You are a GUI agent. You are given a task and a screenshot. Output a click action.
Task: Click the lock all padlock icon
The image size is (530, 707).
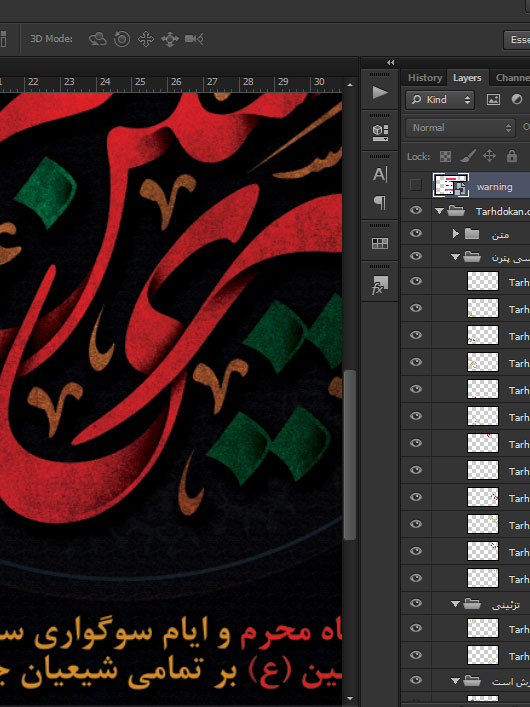click(x=512, y=156)
